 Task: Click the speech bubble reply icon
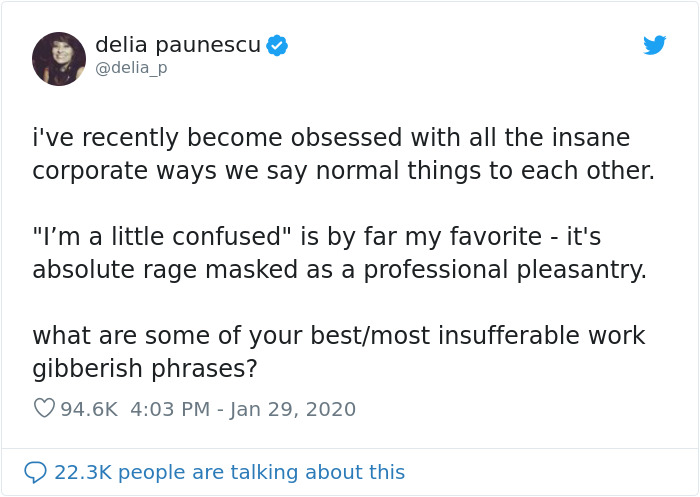35,472
